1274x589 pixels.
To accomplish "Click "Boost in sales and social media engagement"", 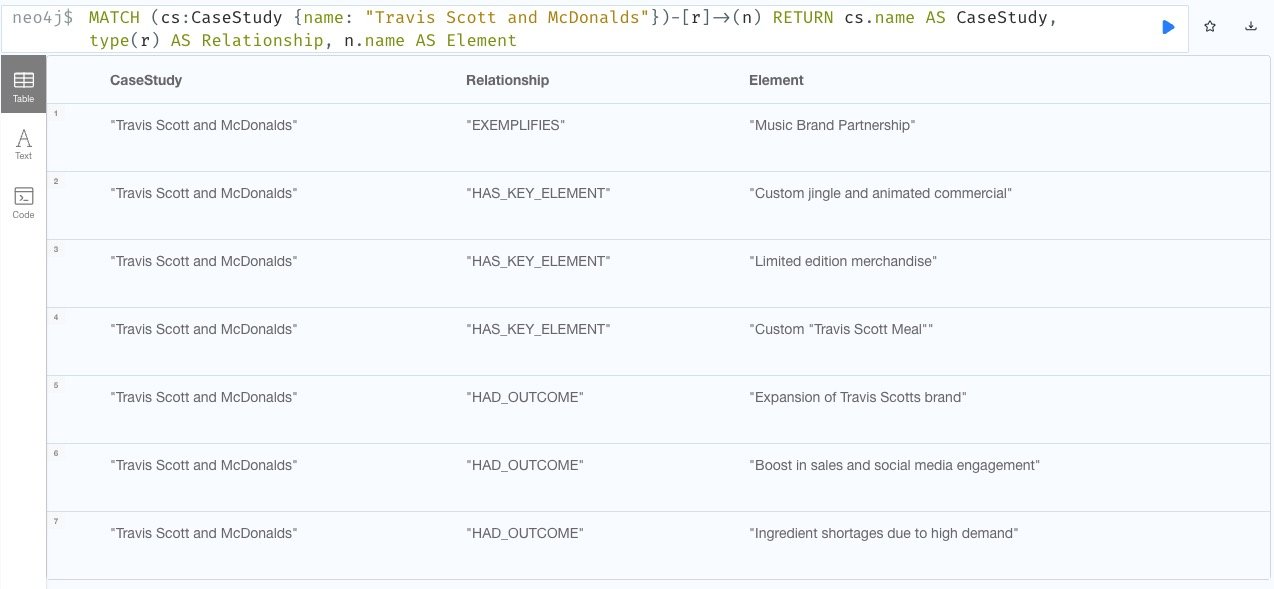I will [894, 465].
